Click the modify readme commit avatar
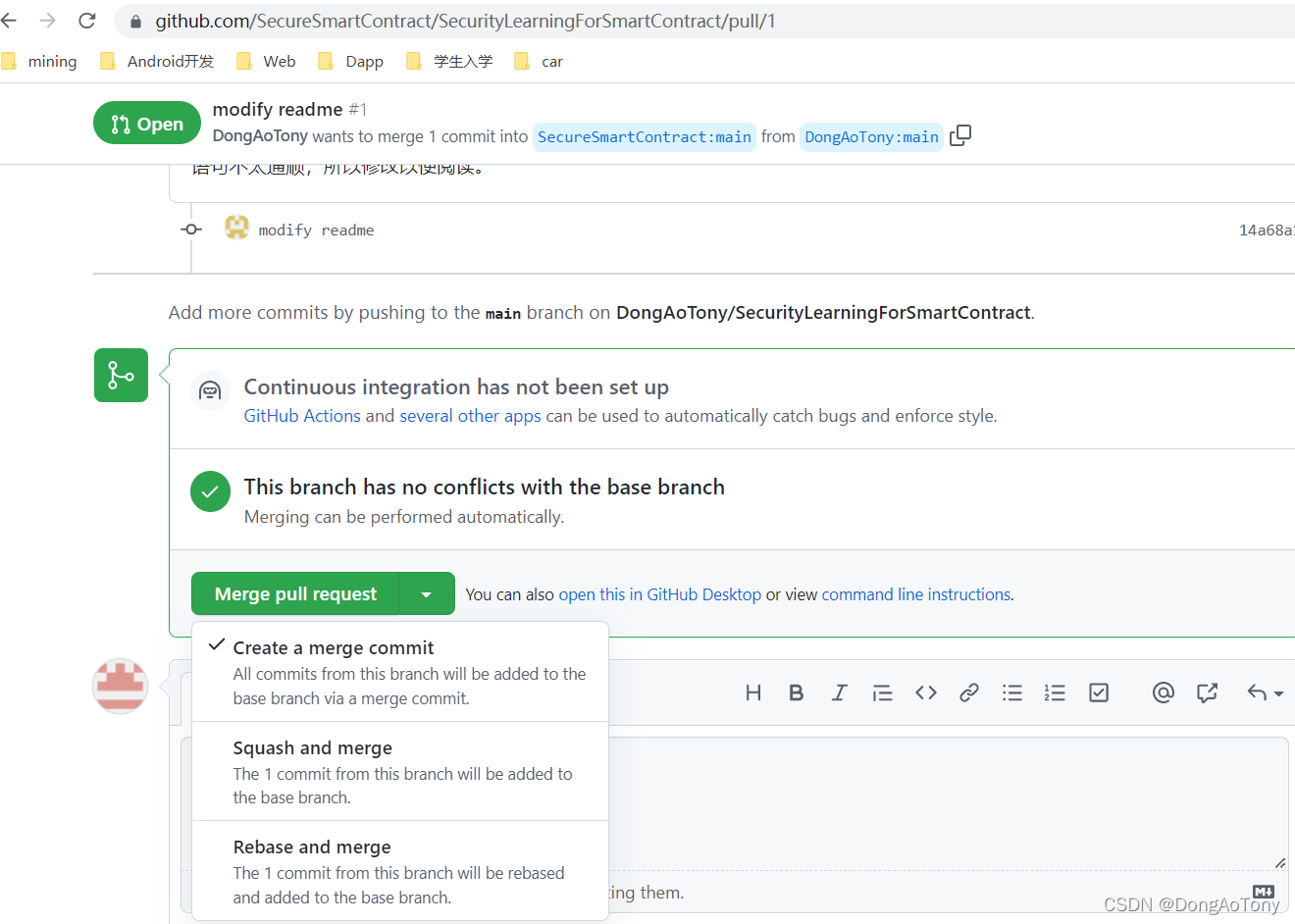 pyautogui.click(x=236, y=228)
